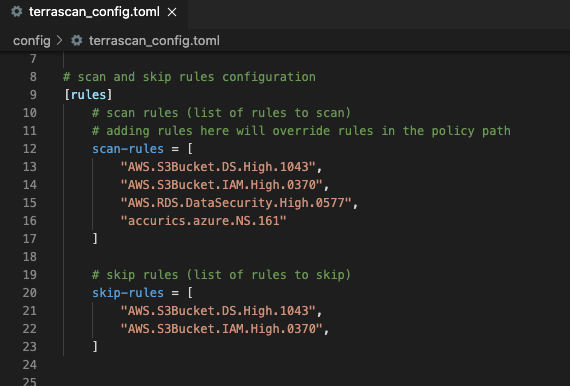Click comment 'skip rules (list of rules to skip)'
This screenshot has height=386, width=570.
tap(221, 275)
